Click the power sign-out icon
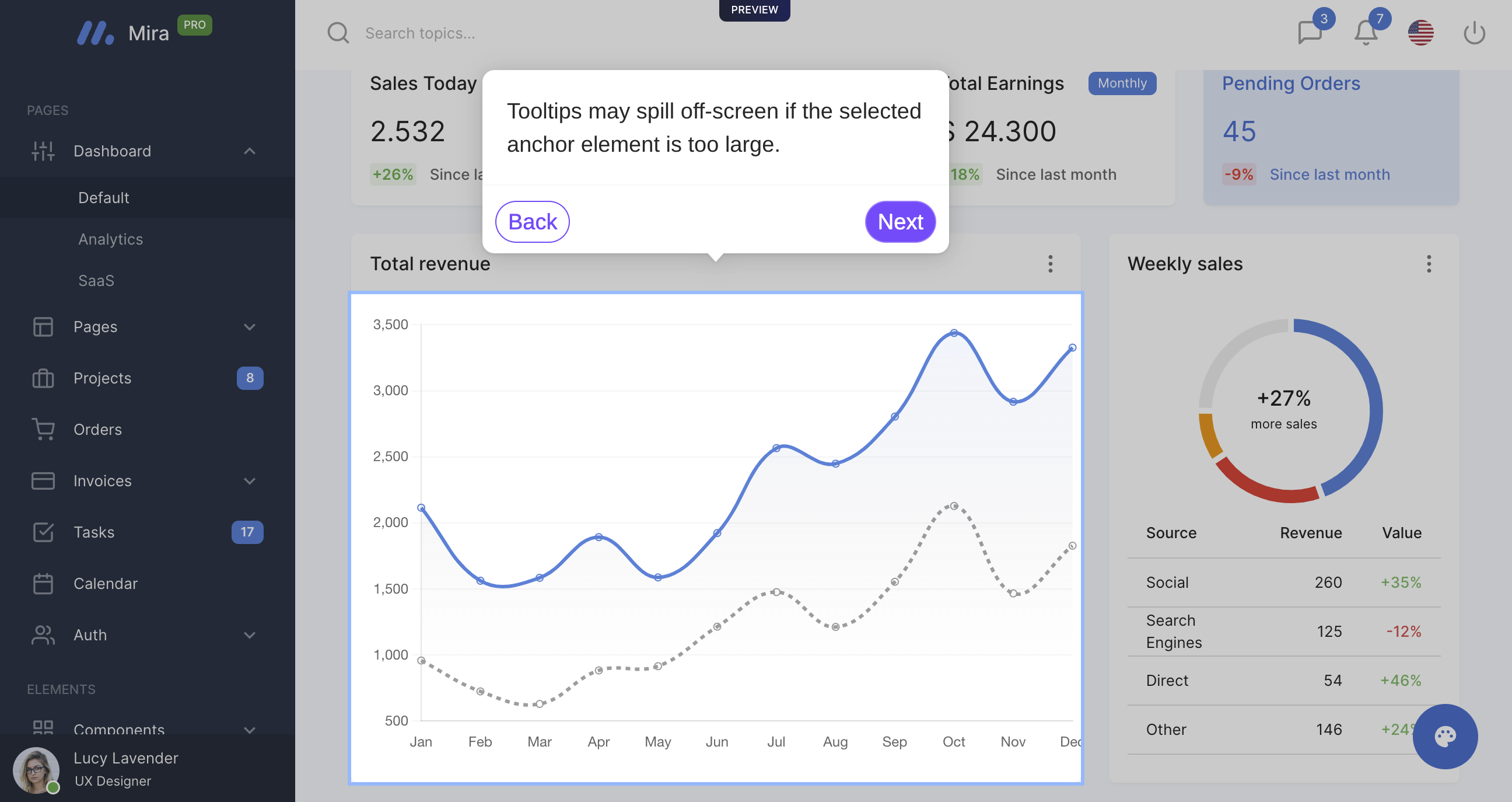 [x=1474, y=33]
